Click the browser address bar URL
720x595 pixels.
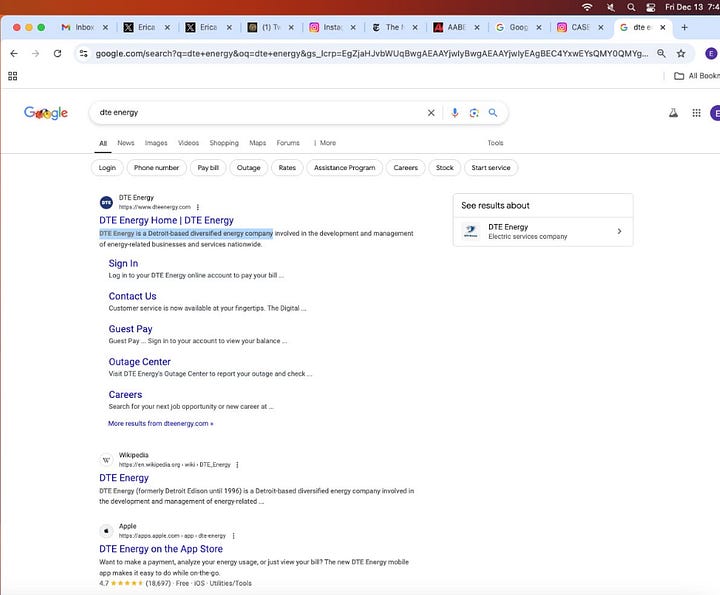click(371, 54)
